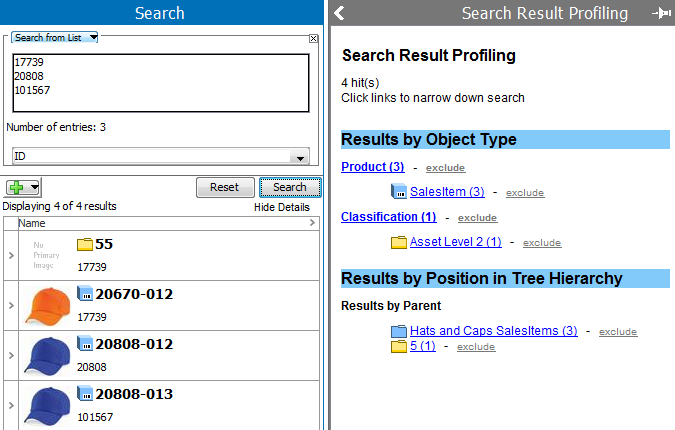Screen dimensions: 675x430
Task: Exclude SalesItem from results
Action: click(525, 192)
